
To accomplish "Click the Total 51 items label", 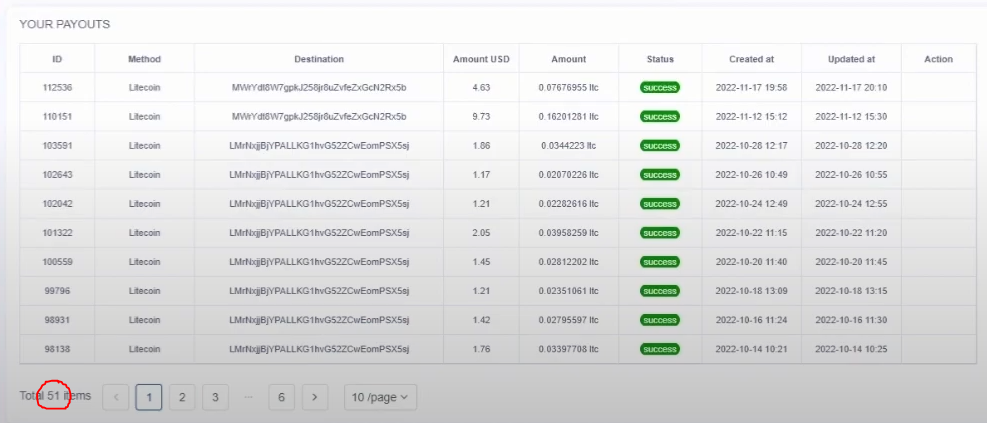I will [55, 396].
